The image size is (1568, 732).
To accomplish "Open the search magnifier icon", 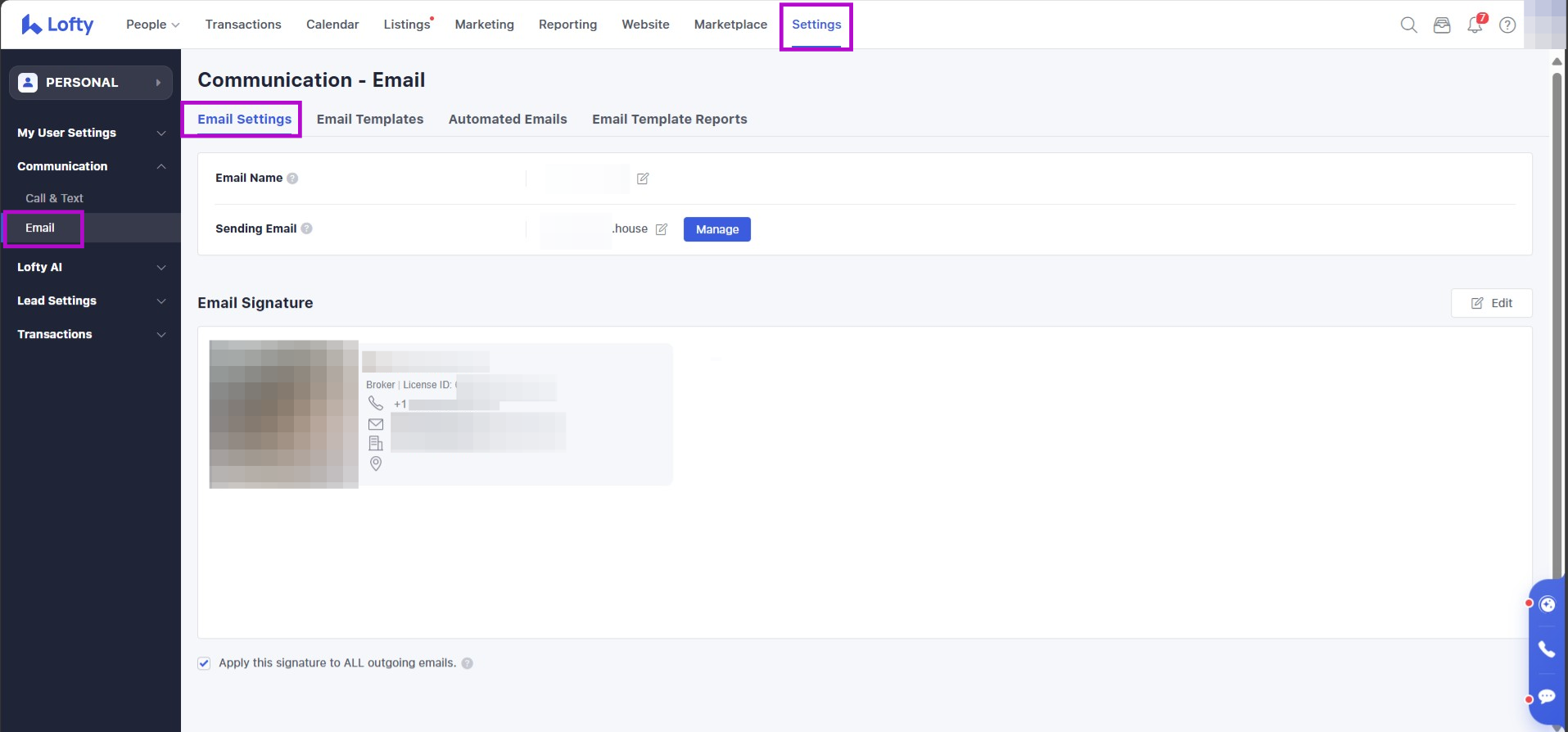I will (1408, 25).
